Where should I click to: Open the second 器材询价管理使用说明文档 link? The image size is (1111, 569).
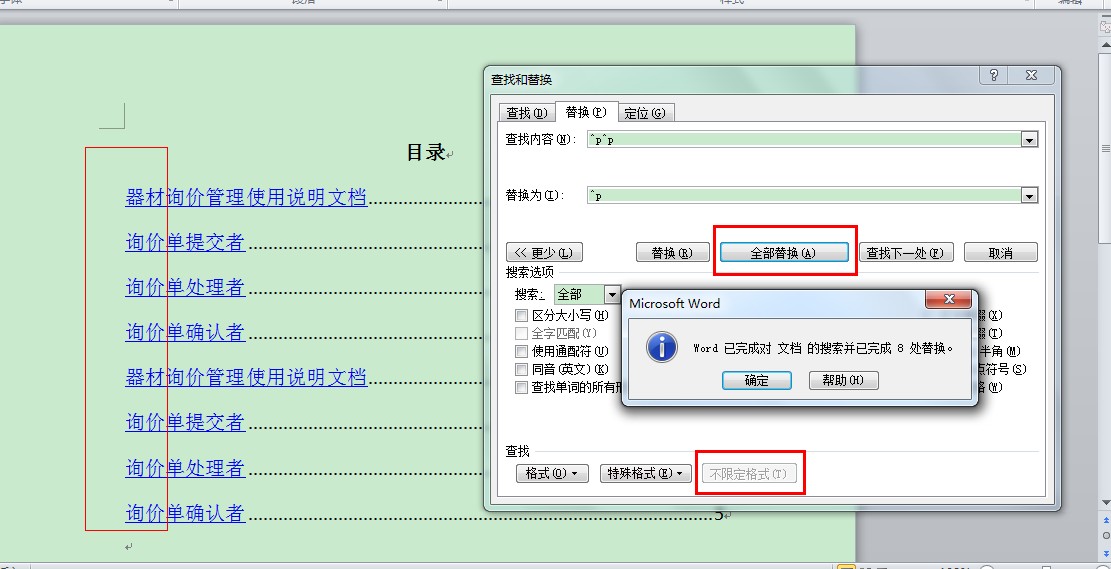pyautogui.click(x=247, y=376)
